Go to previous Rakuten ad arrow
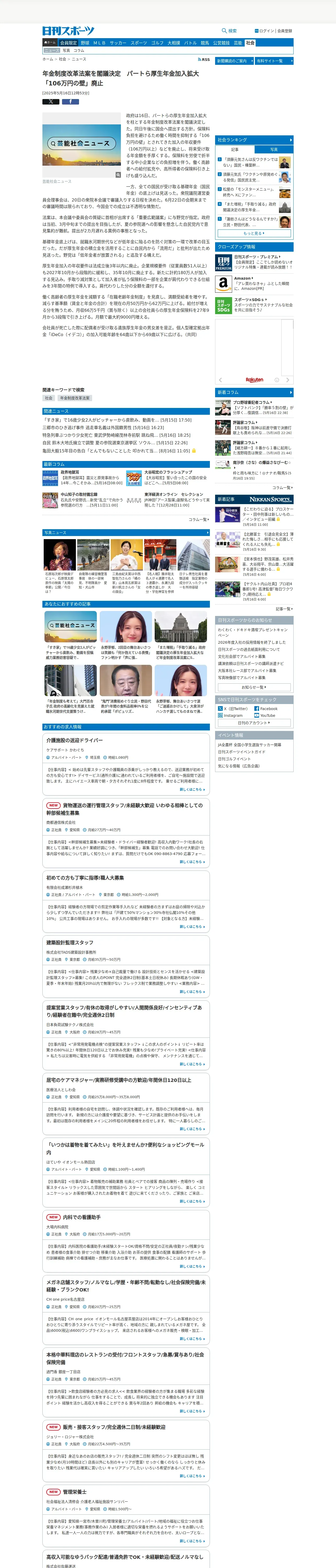Viewport: 336px width, 1568px height. pyautogui.click(x=221, y=380)
